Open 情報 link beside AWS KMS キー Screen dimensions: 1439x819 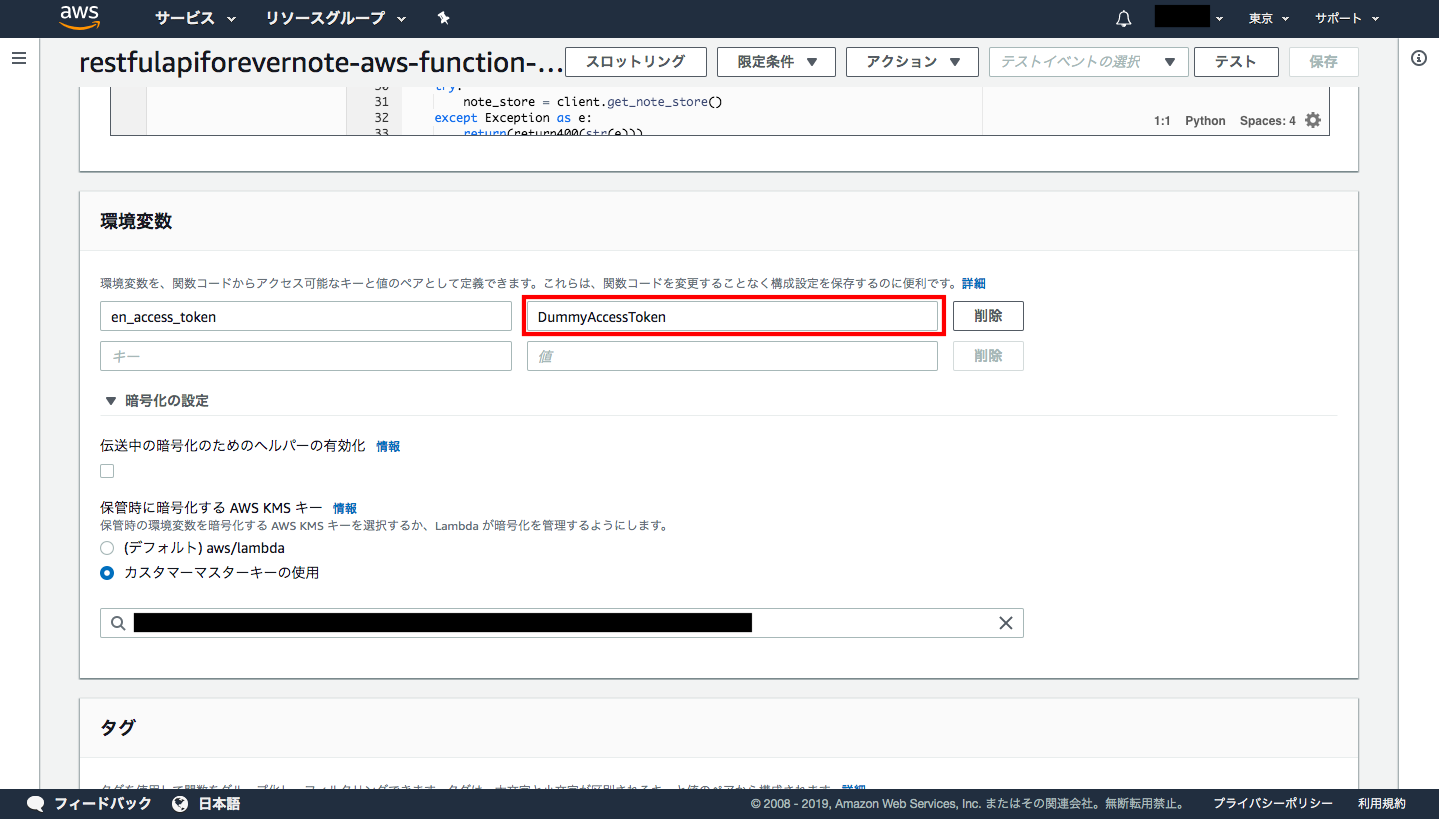[344, 508]
